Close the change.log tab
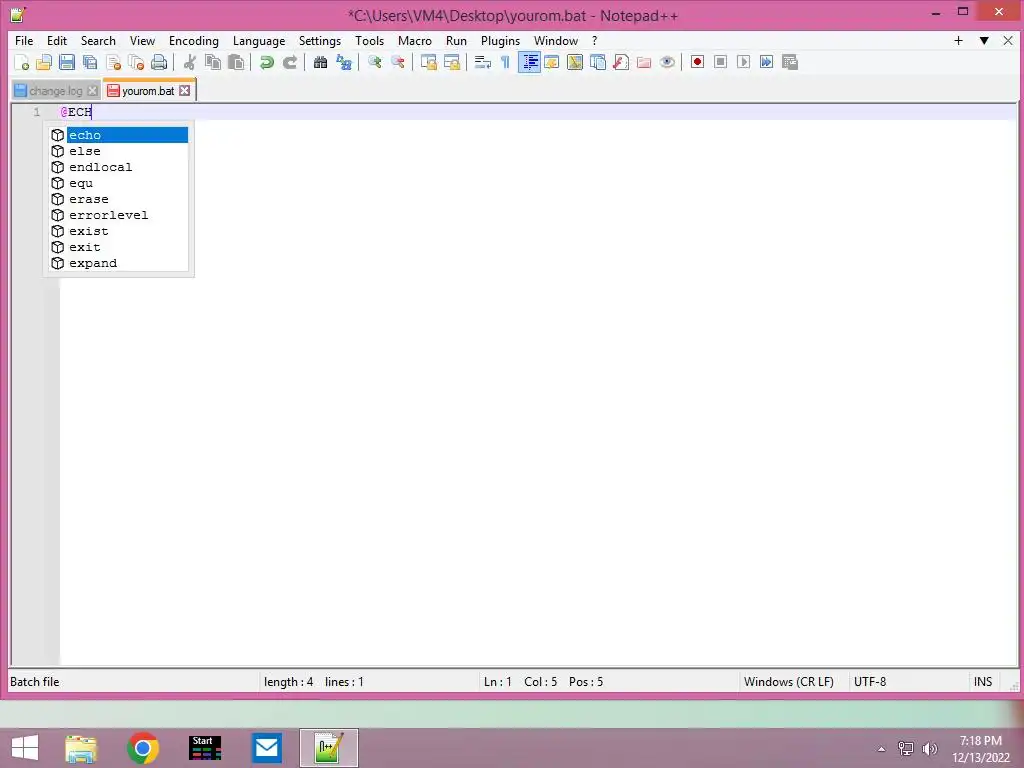Screen dimensions: 1024x768 [93, 91]
